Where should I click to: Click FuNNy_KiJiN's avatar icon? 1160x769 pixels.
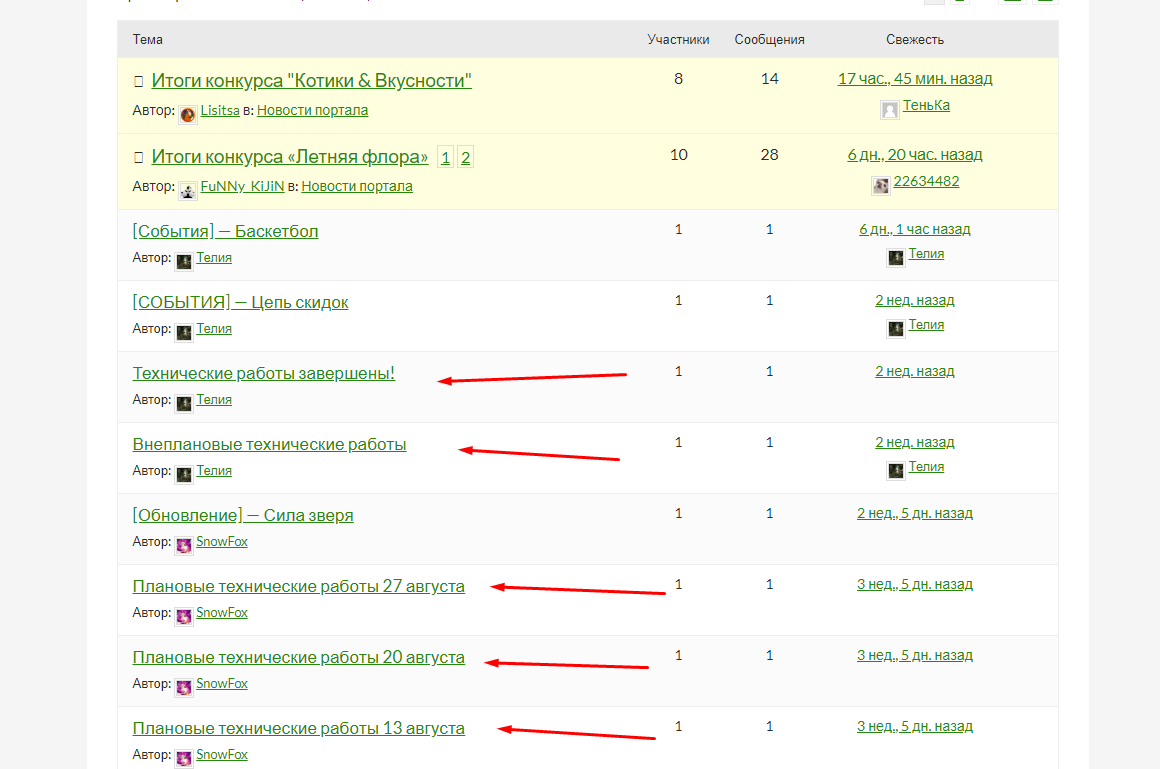point(188,189)
